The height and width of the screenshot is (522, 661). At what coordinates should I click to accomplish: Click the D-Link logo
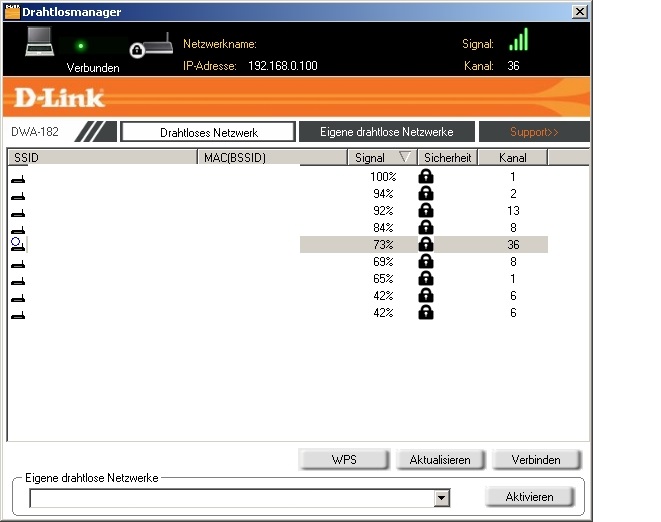(x=59, y=98)
